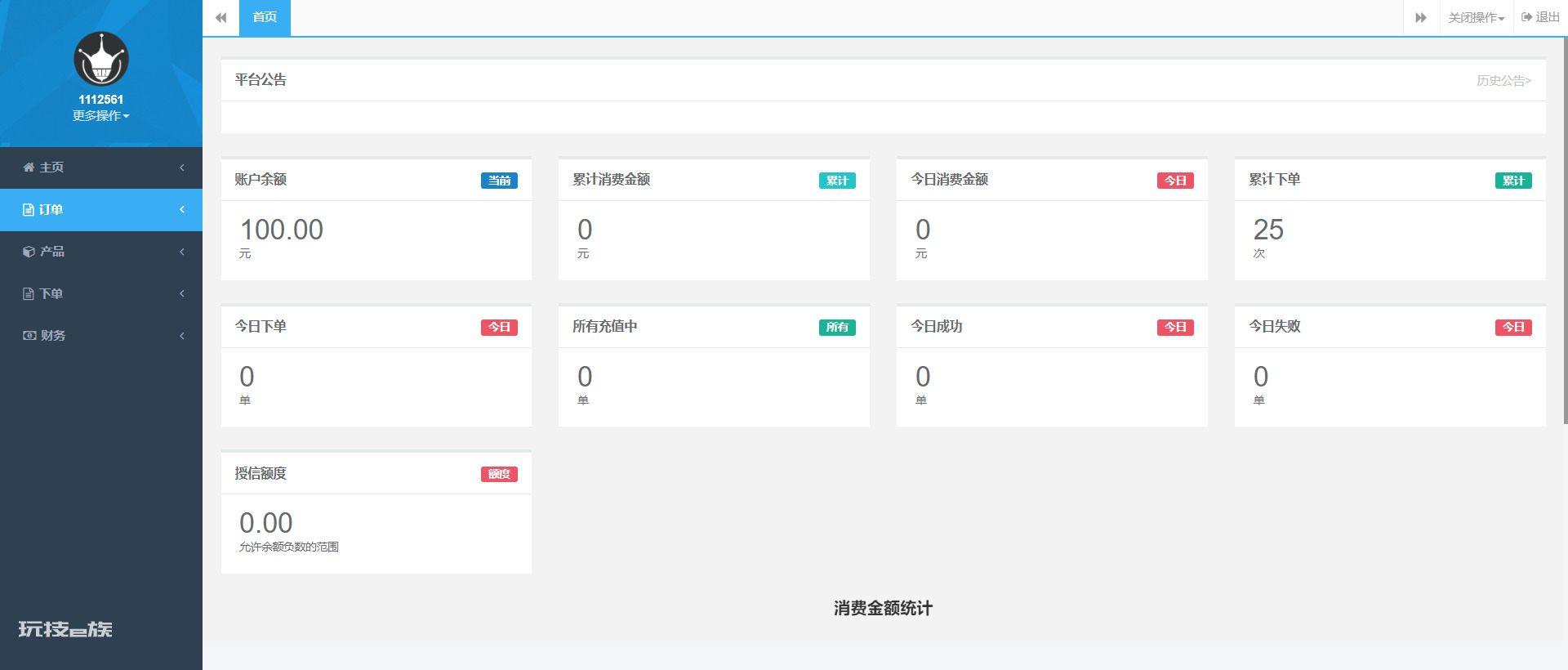
Task: Open the 下单 sidebar menu item
Action: click(101, 294)
